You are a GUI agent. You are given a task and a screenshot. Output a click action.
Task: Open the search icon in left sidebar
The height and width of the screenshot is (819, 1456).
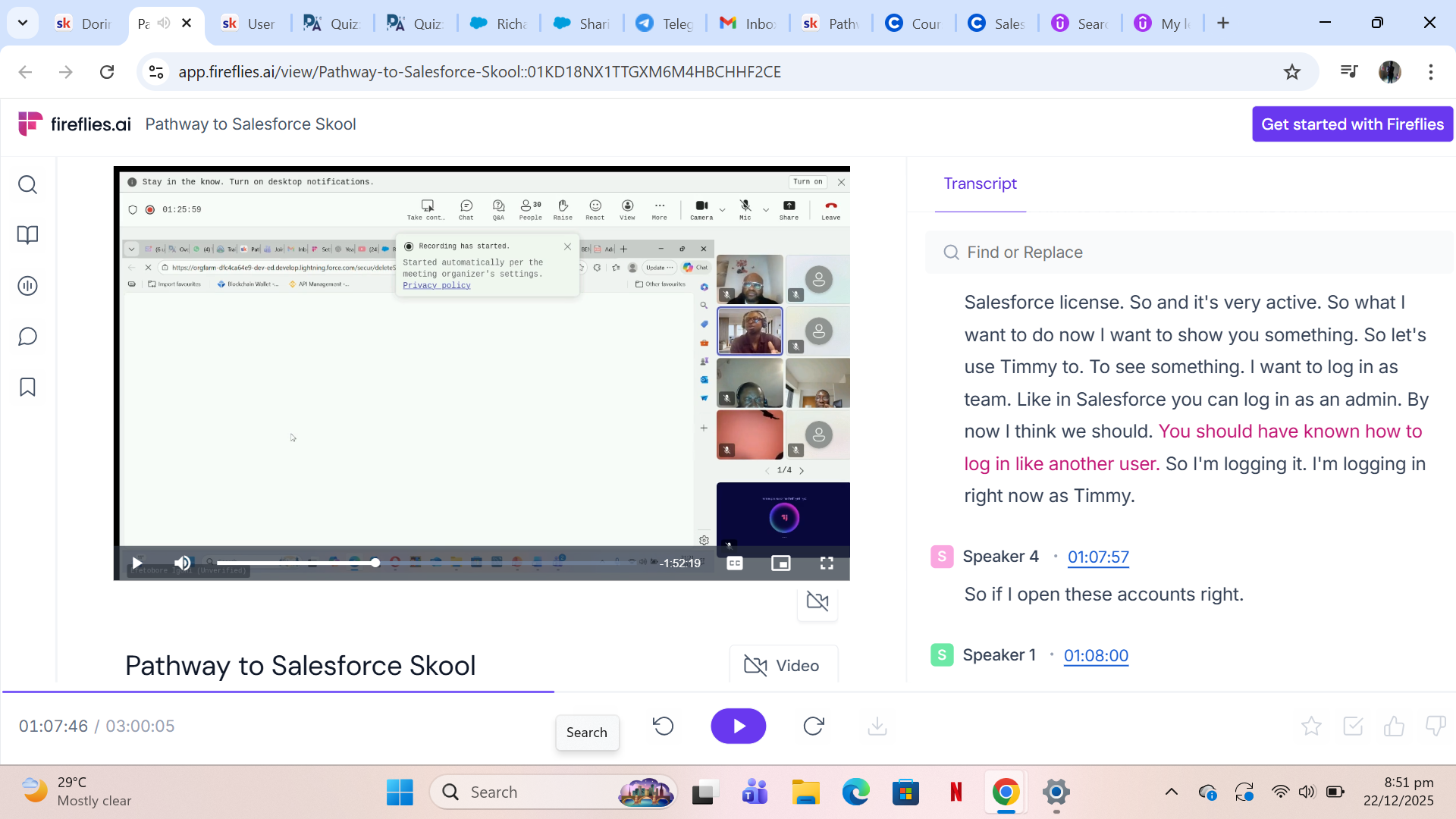pos(27,184)
